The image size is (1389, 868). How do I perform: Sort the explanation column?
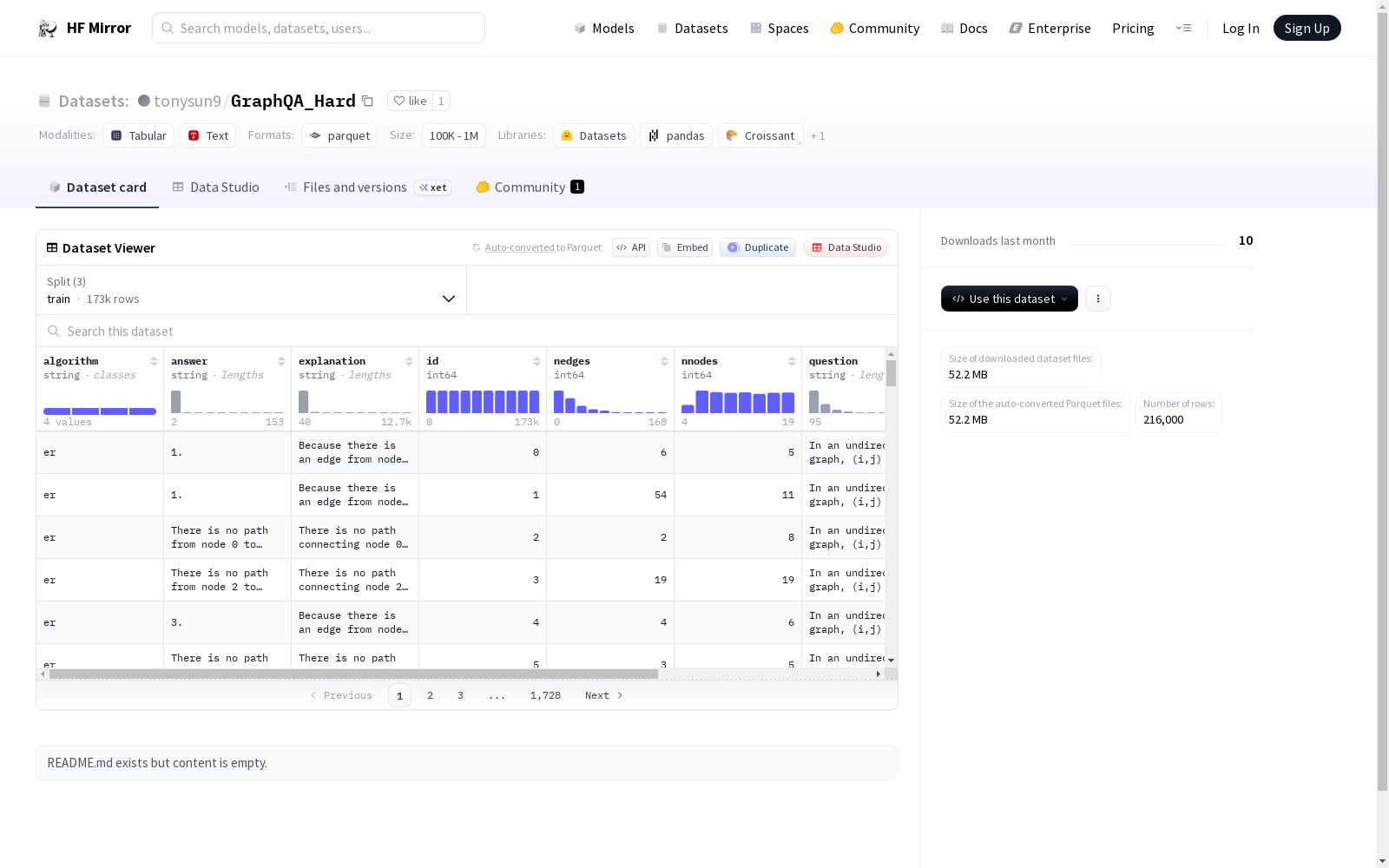pos(409,361)
